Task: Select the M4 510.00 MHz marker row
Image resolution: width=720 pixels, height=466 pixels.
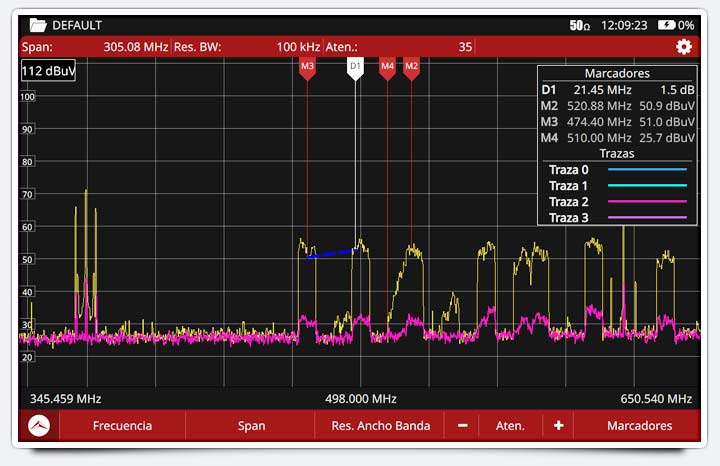Action: click(618, 138)
